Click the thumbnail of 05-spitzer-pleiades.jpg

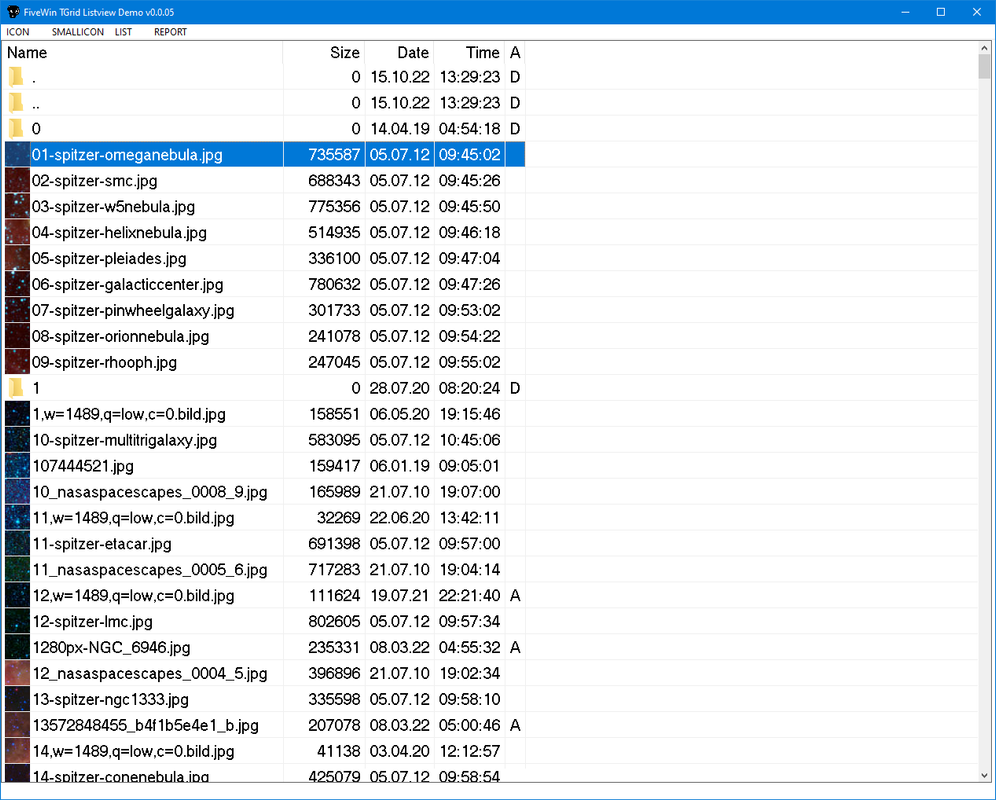click(17, 259)
